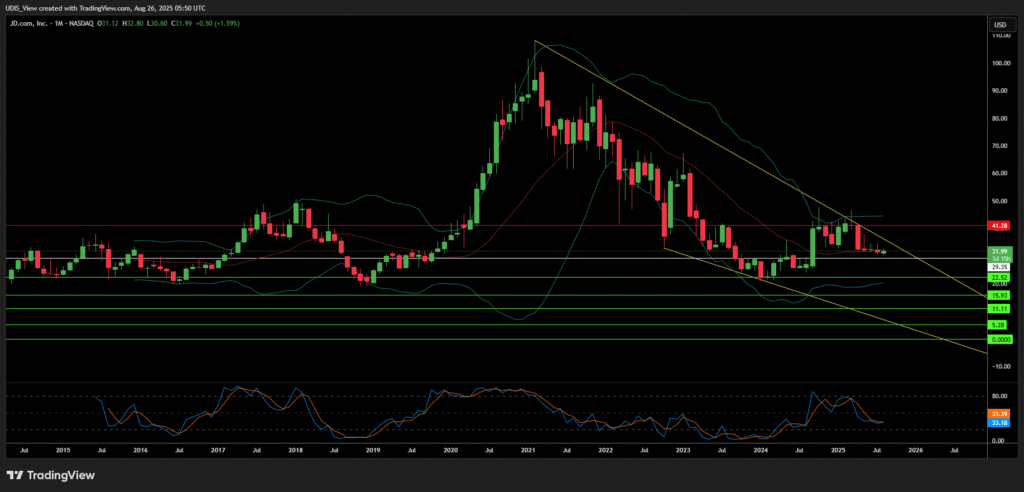The height and width of the screenshot is (492, 1024).
Task: Select the green 5.28 level label
Action: pos(999,325)
